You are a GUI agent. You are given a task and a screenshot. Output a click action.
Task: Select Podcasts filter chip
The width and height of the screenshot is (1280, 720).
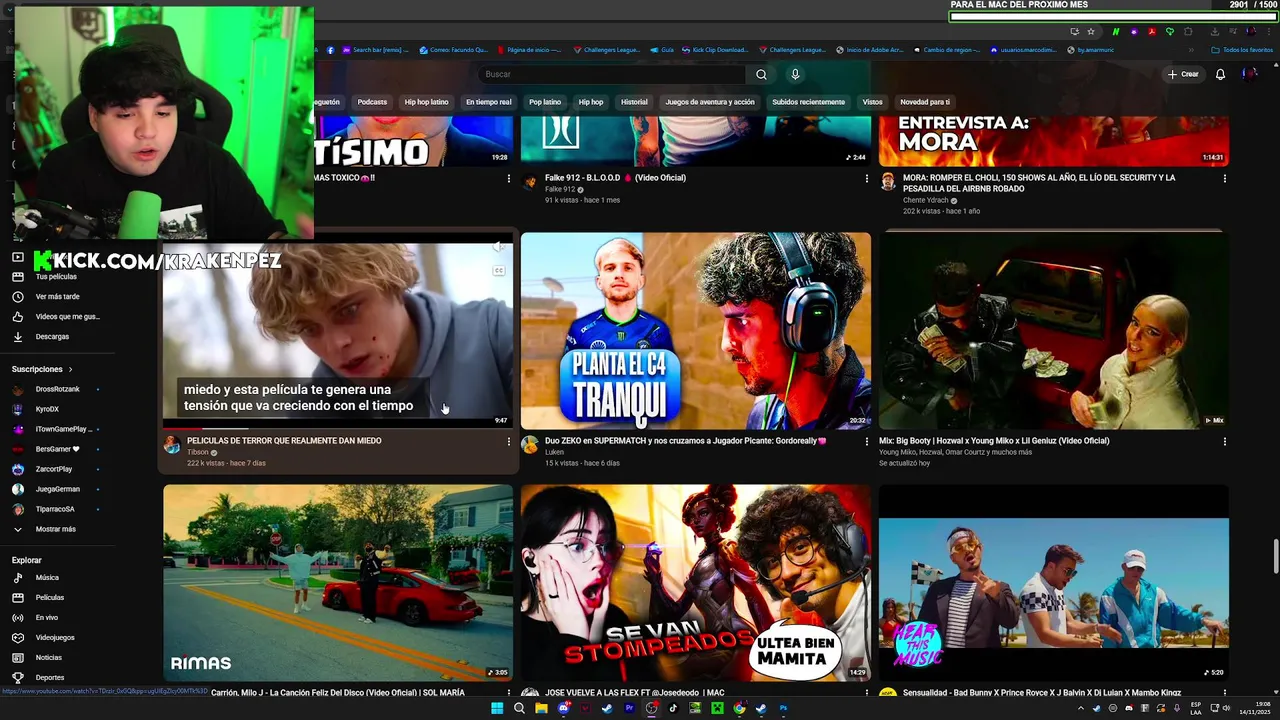[x=372, y=102]
